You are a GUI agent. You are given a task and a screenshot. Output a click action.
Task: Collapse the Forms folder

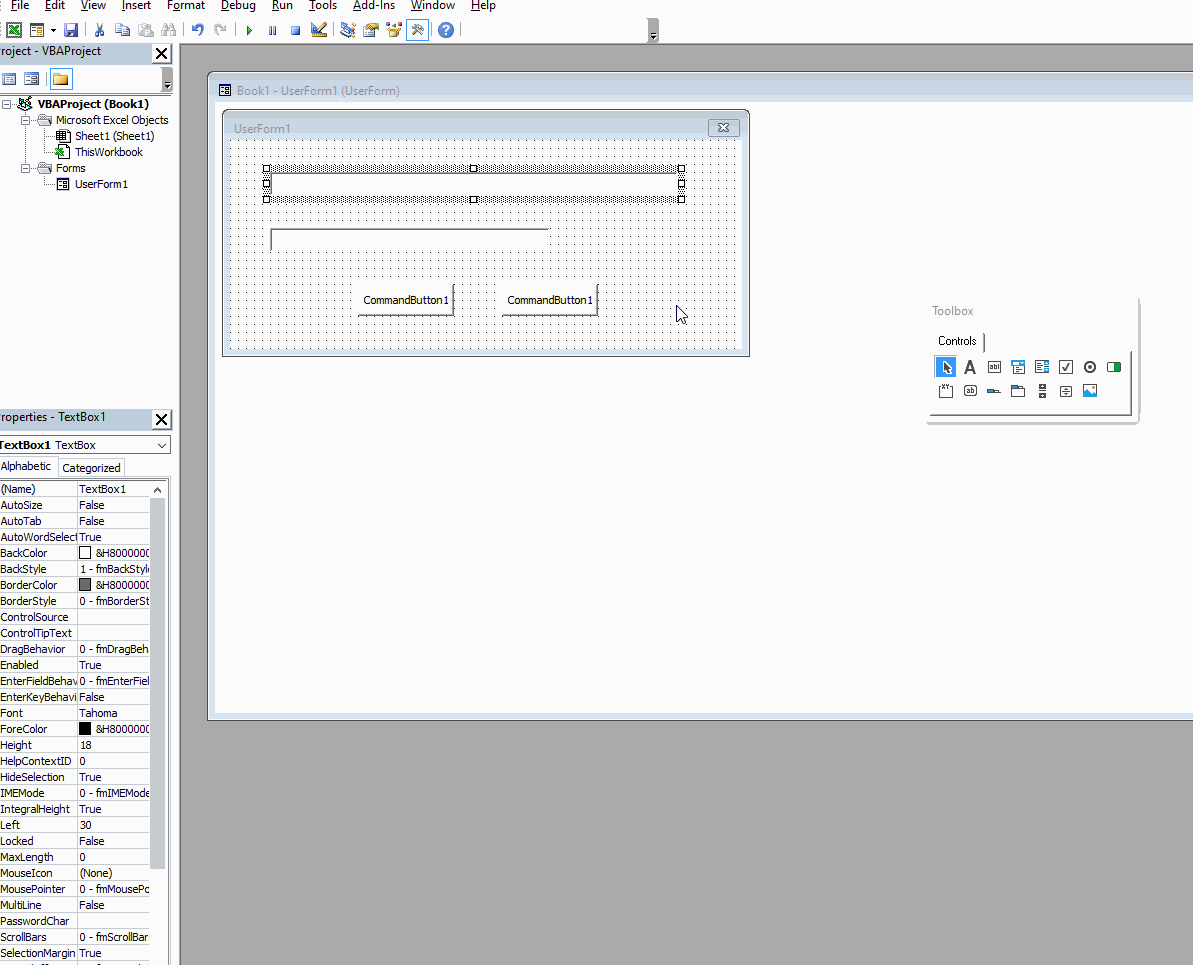tap(25, 168)
